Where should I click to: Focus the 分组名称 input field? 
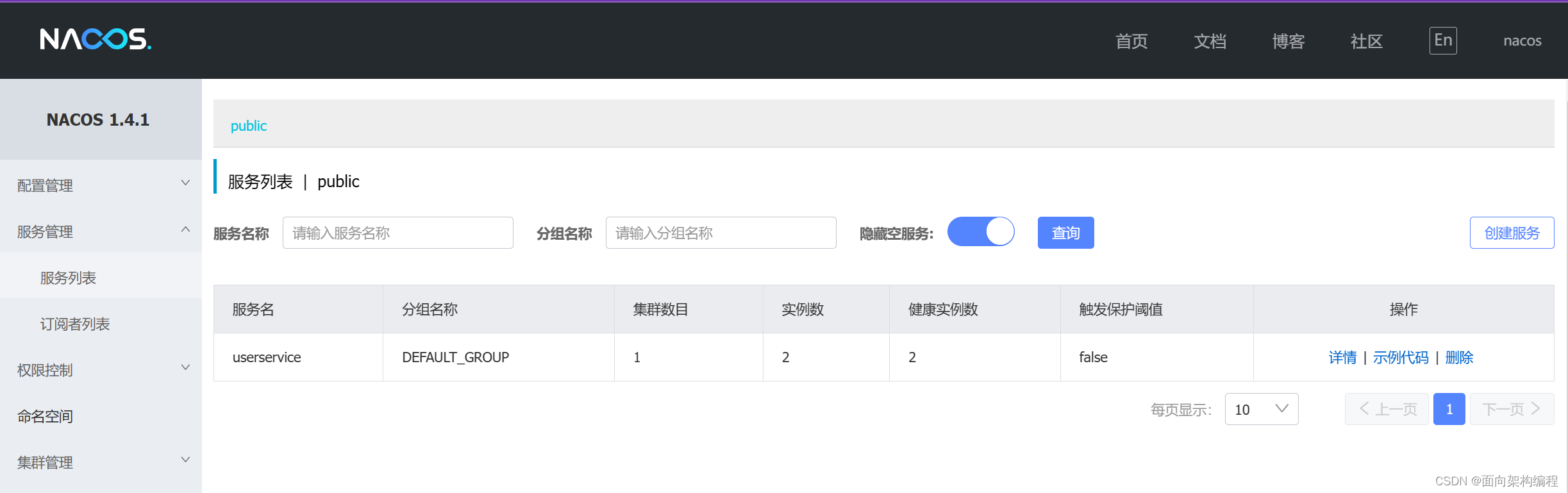click(x=721, y=233)
